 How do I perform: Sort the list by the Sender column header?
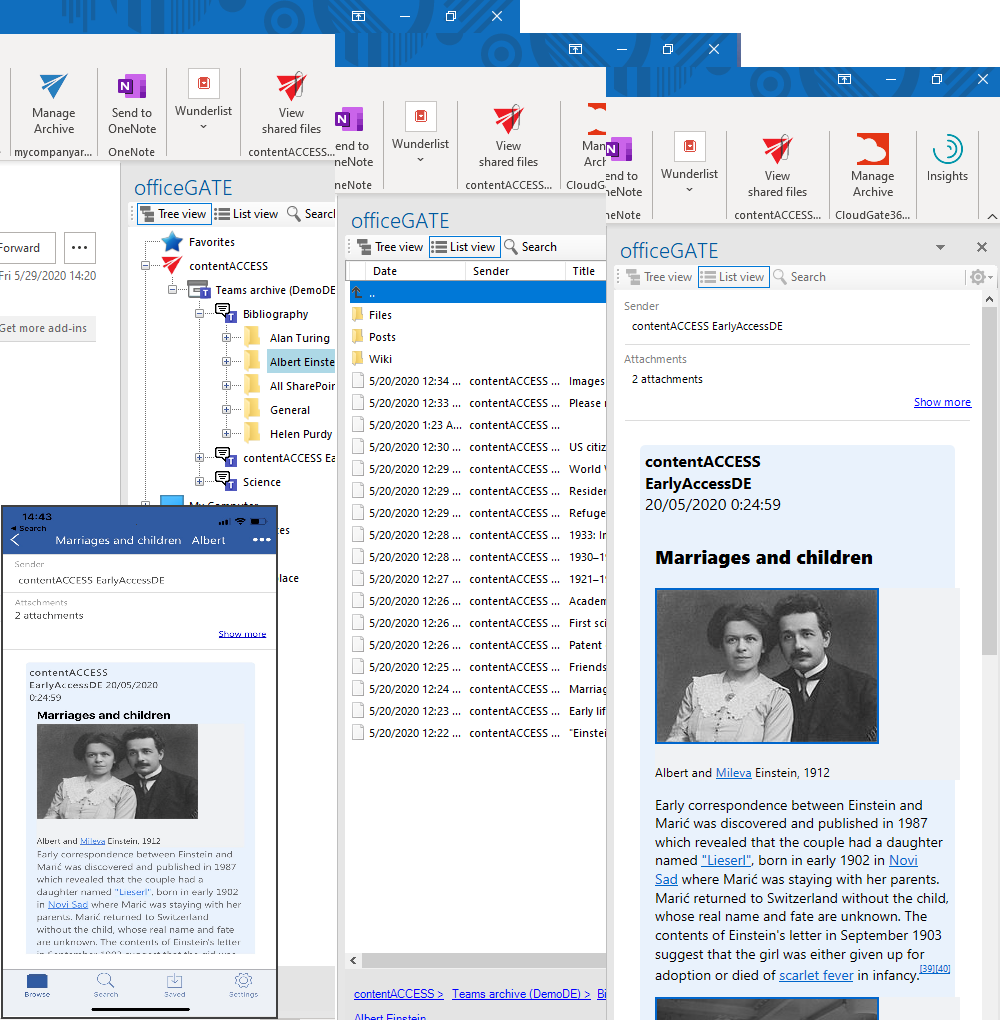(x=491, y=271)
